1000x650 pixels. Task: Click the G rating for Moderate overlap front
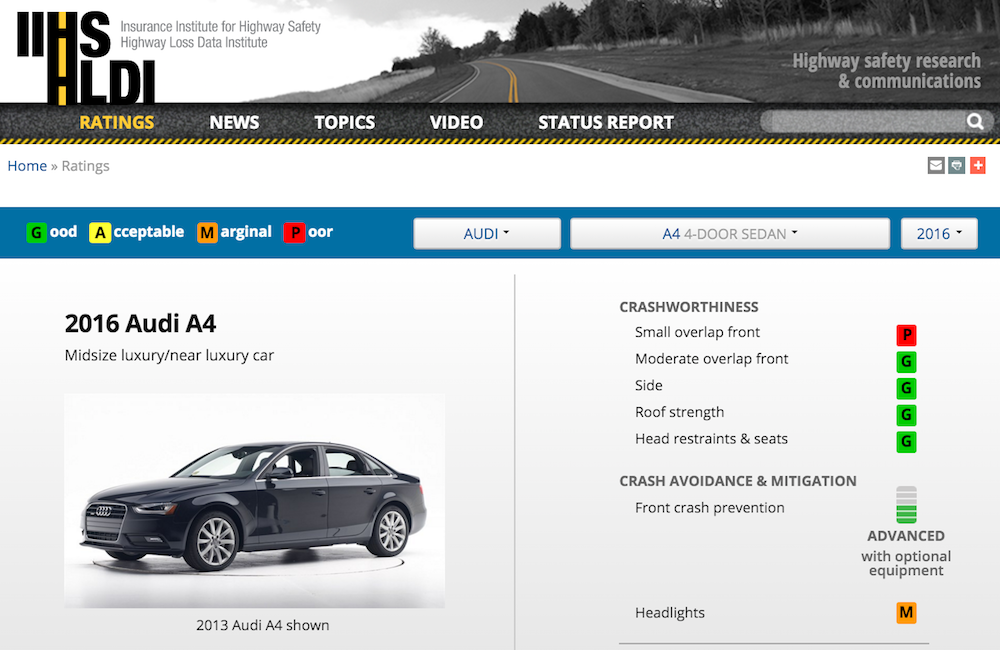(x=906, y=362)
